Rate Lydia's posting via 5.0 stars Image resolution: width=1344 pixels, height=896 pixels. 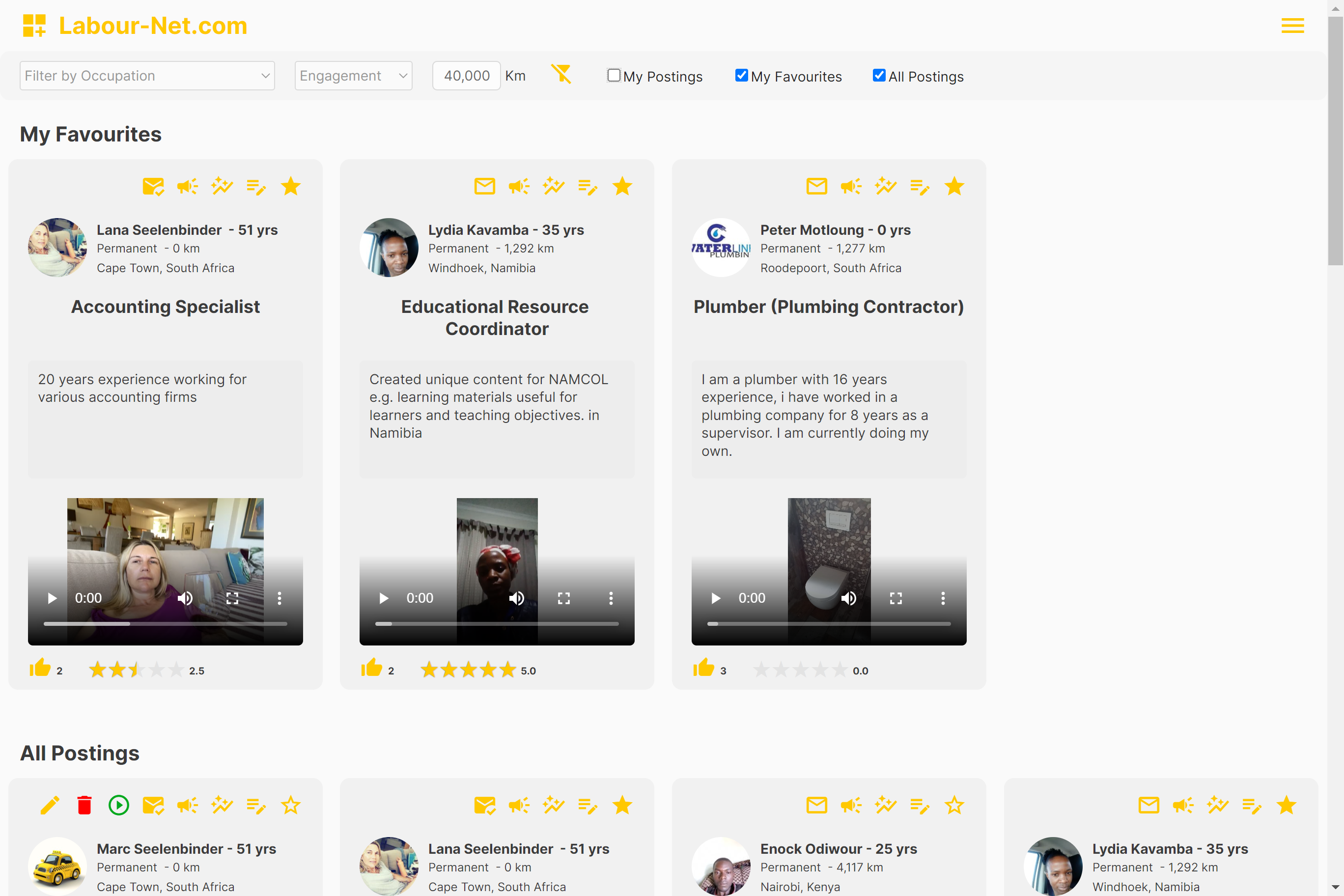point(468,670)
